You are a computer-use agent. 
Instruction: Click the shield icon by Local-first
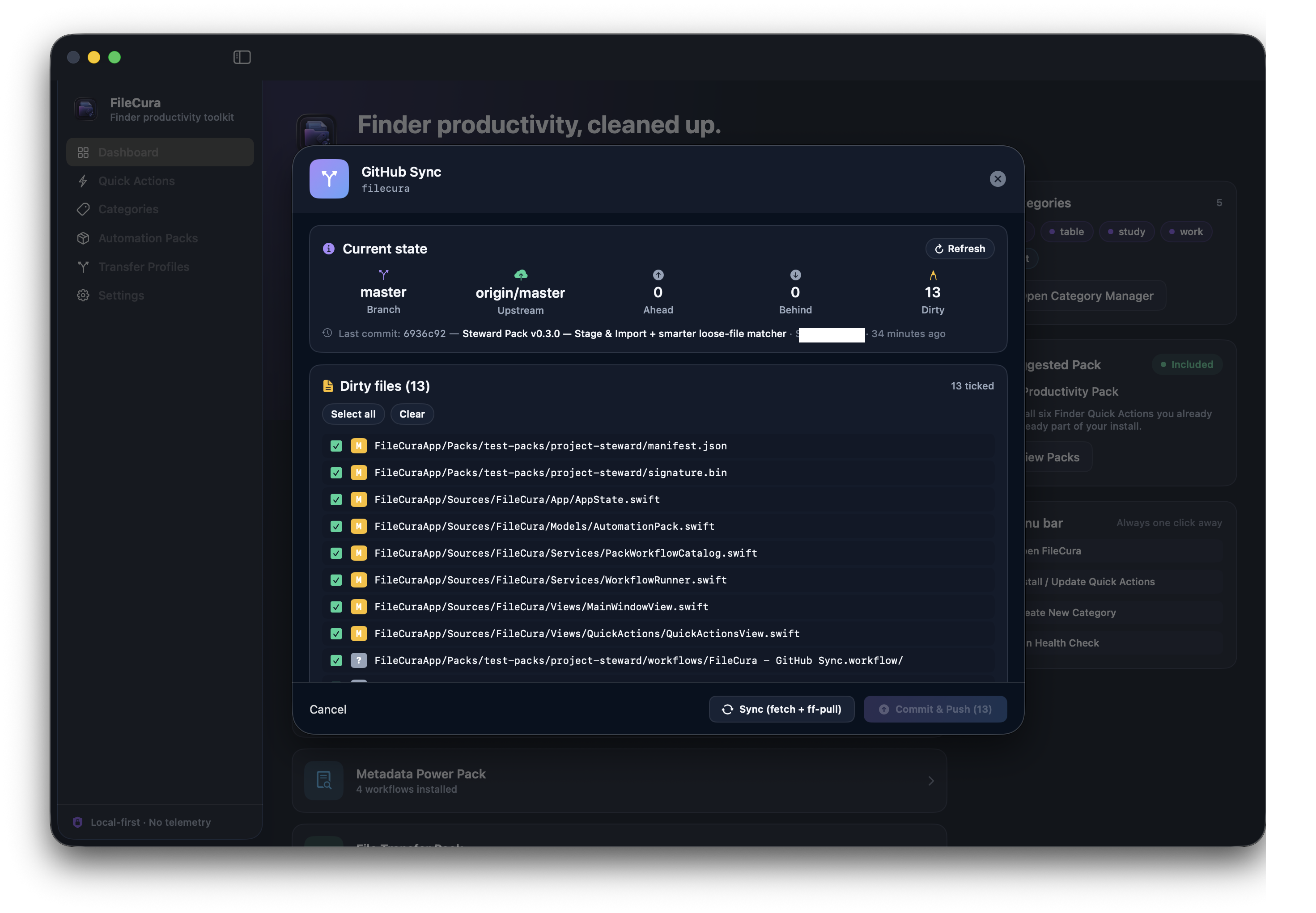point(77,822)
